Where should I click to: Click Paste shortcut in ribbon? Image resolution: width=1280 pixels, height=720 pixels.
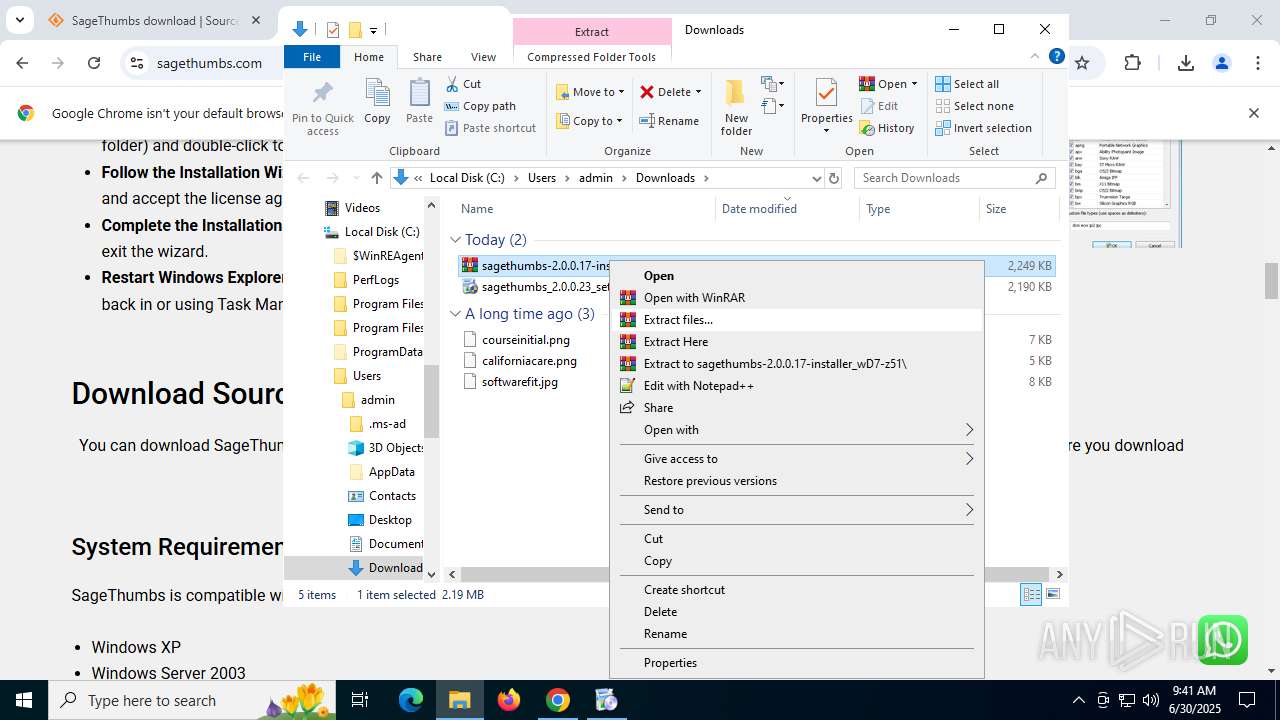pyautogui.click(x=490, y=128)
